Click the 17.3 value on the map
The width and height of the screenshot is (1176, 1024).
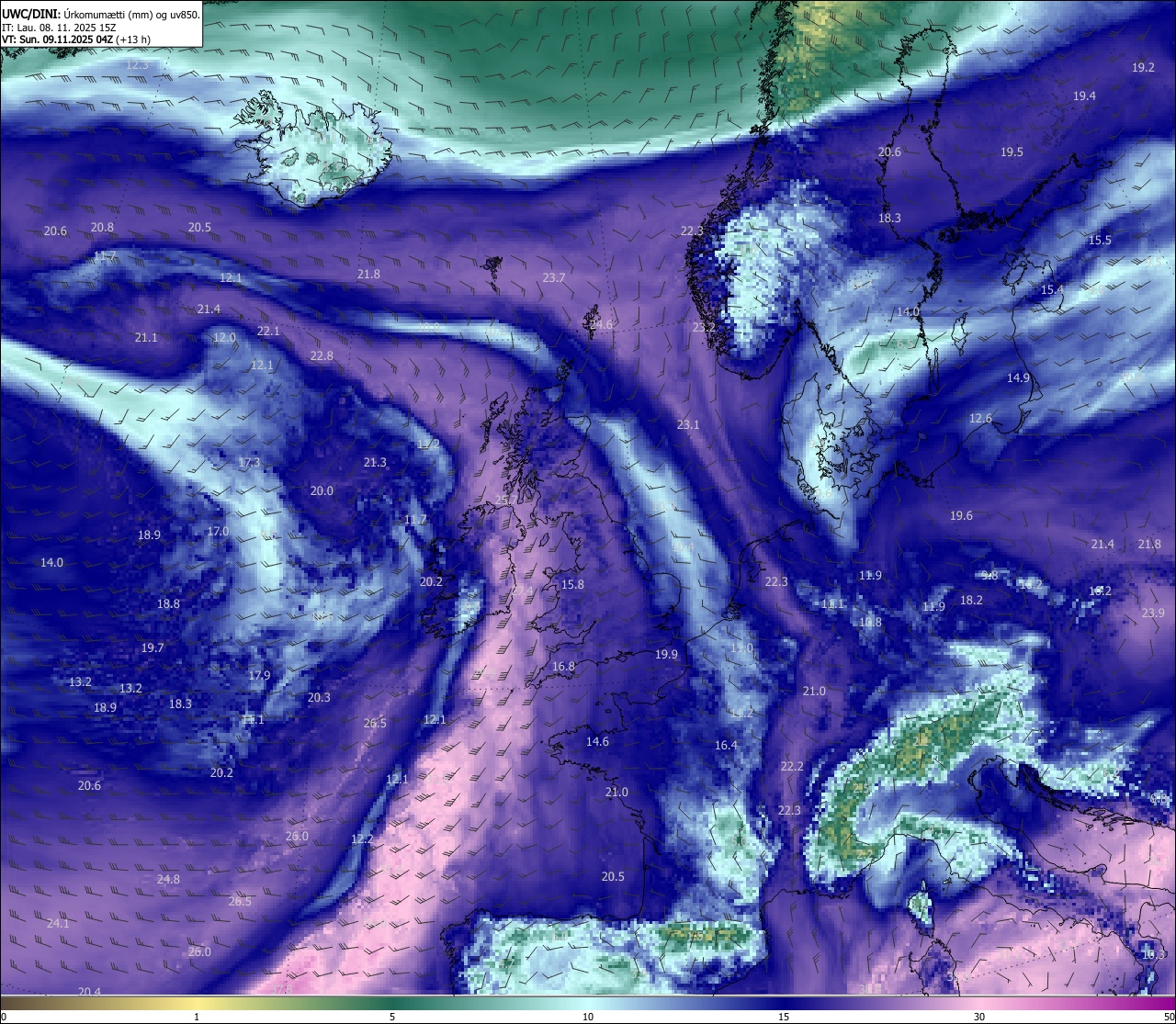coord(249,462)
